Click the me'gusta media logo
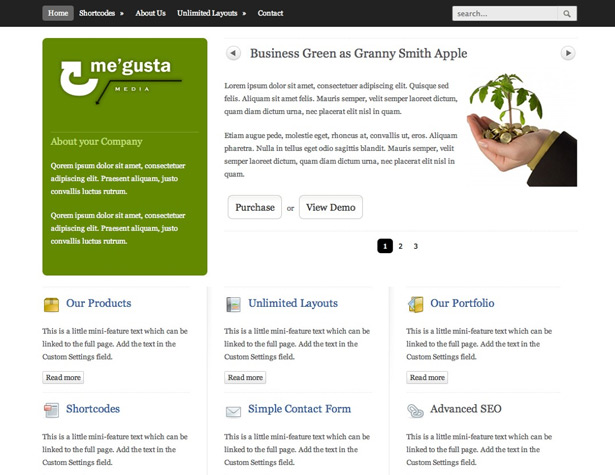Viewport: 615px width, 475px height. click(121, 82)
